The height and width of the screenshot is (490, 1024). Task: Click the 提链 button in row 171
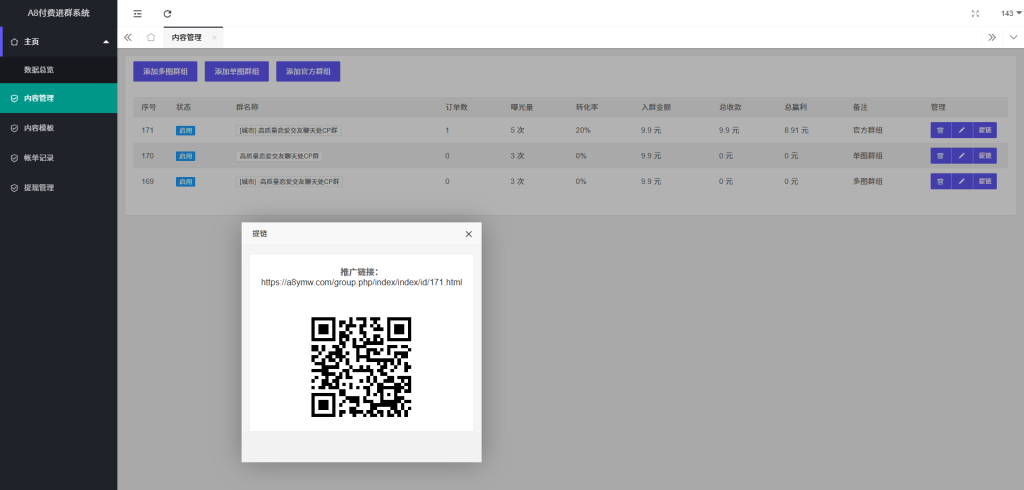point(985,130)
